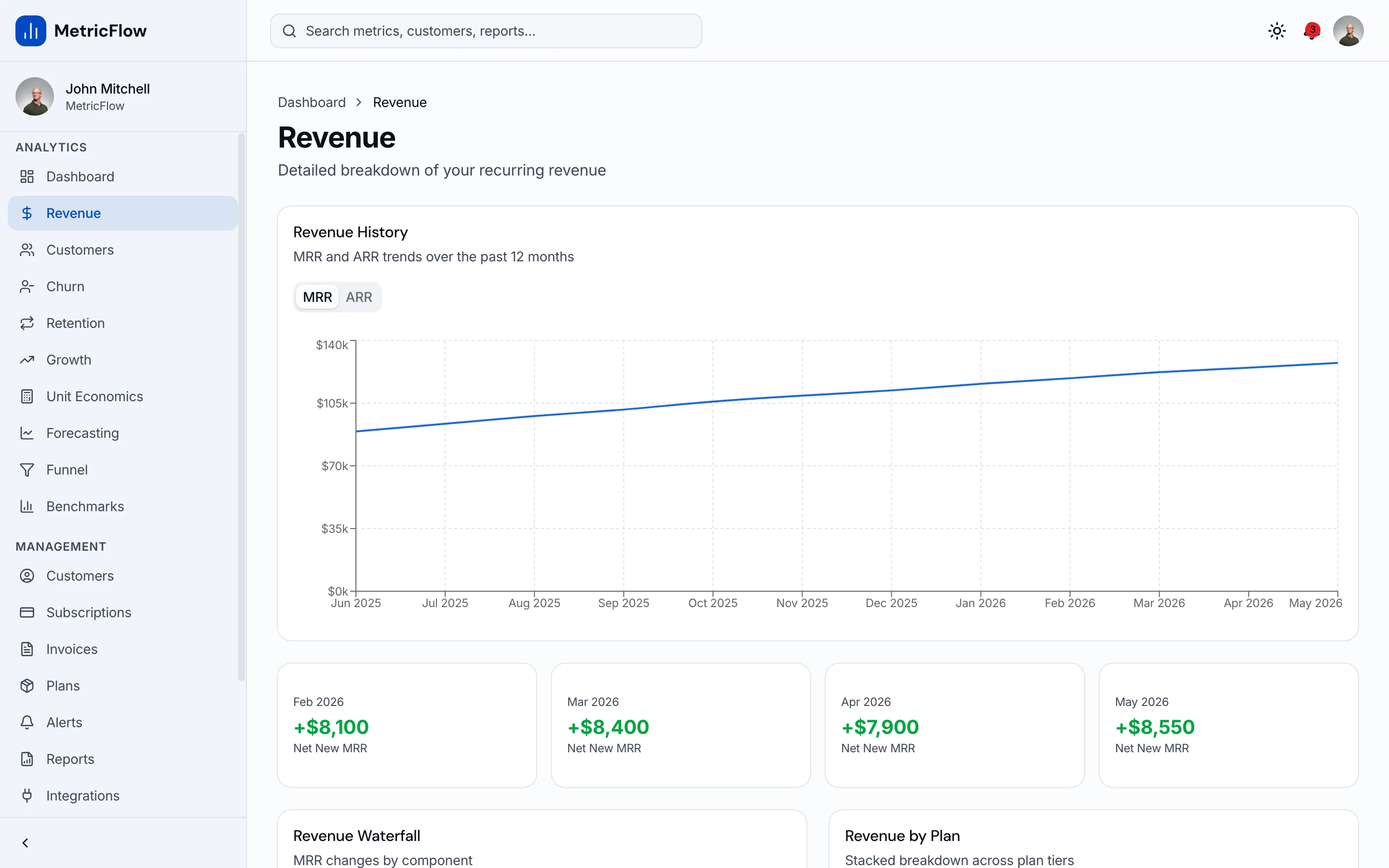Open notifications bell with 3 badge
Screen dimensions: 1389x868
[x=1311, y=30]
